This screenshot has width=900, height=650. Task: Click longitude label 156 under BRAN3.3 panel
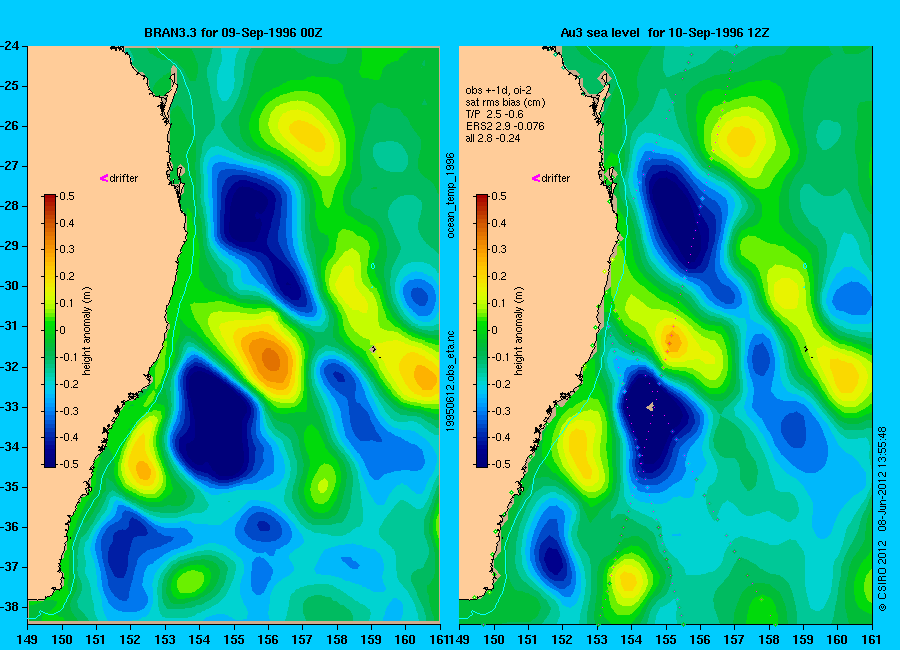(268, 640)
